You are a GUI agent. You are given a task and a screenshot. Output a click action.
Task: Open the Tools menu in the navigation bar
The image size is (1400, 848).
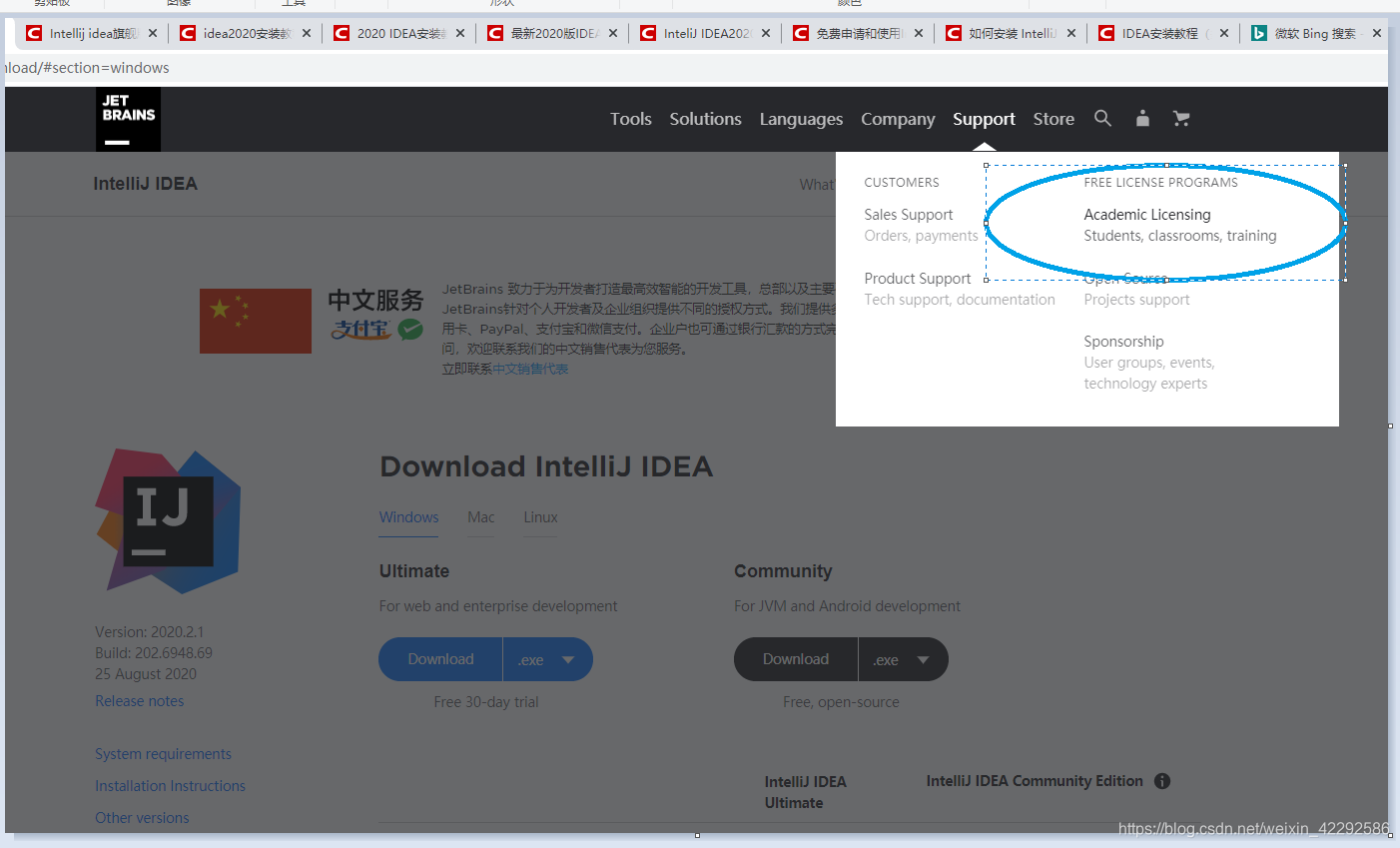pyautogui.click(x=631, y=119)
